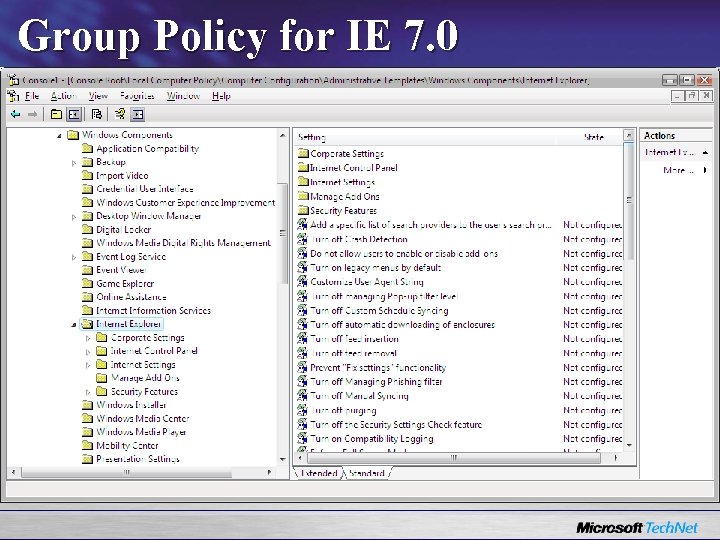Click the console icon in the title bar
The image size is (720, 540).
pyautogui.click(x=13, y=80)
